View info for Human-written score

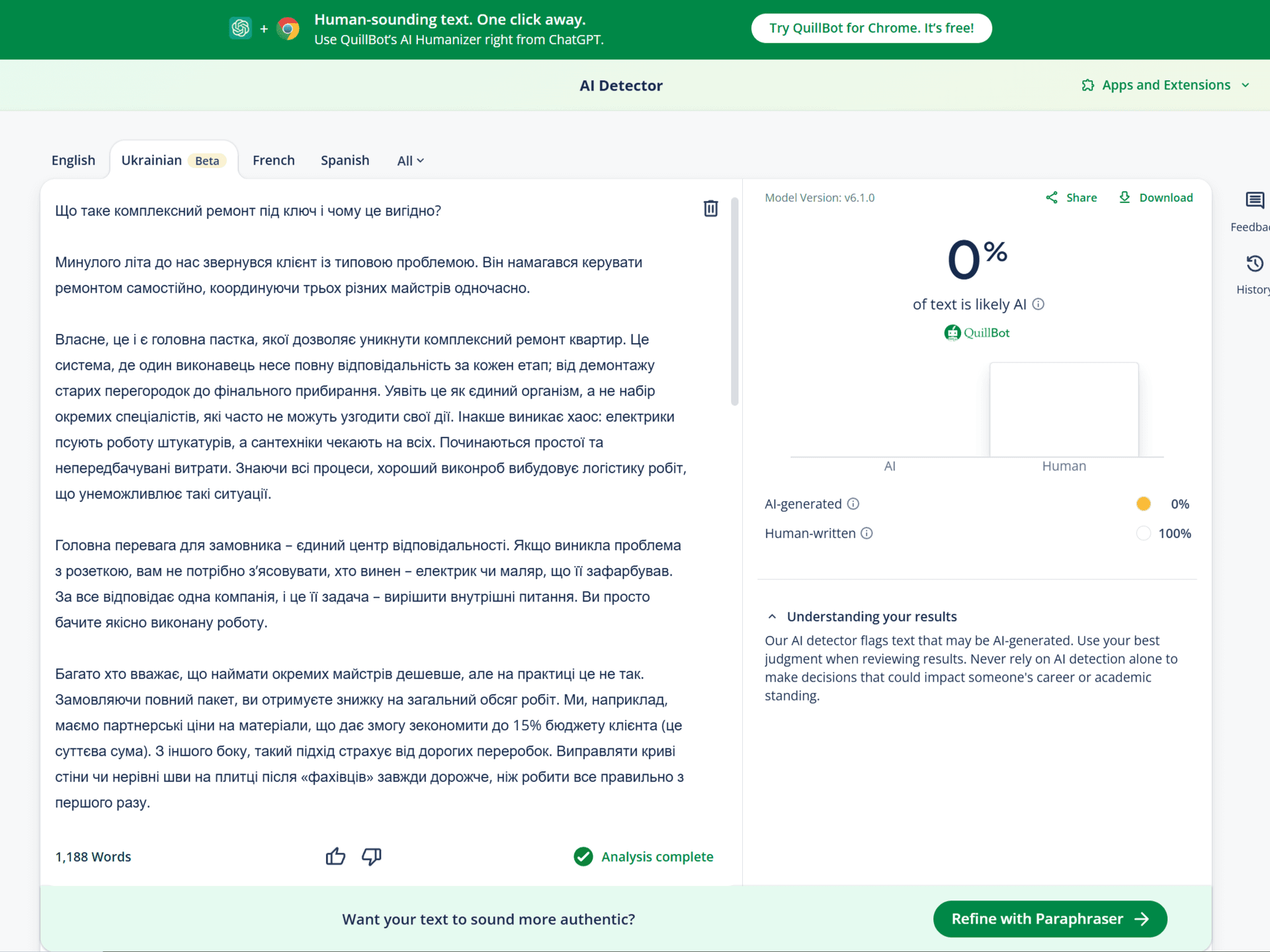[867, 533]
